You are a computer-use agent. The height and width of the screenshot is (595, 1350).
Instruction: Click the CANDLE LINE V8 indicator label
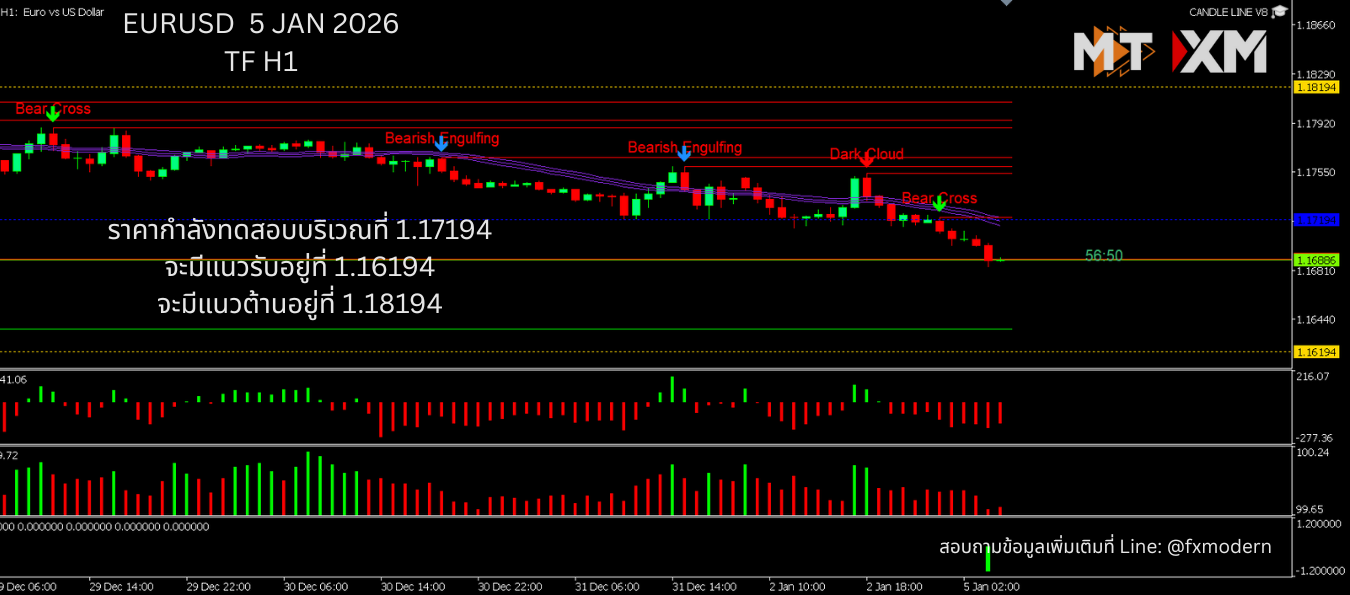1227,12
